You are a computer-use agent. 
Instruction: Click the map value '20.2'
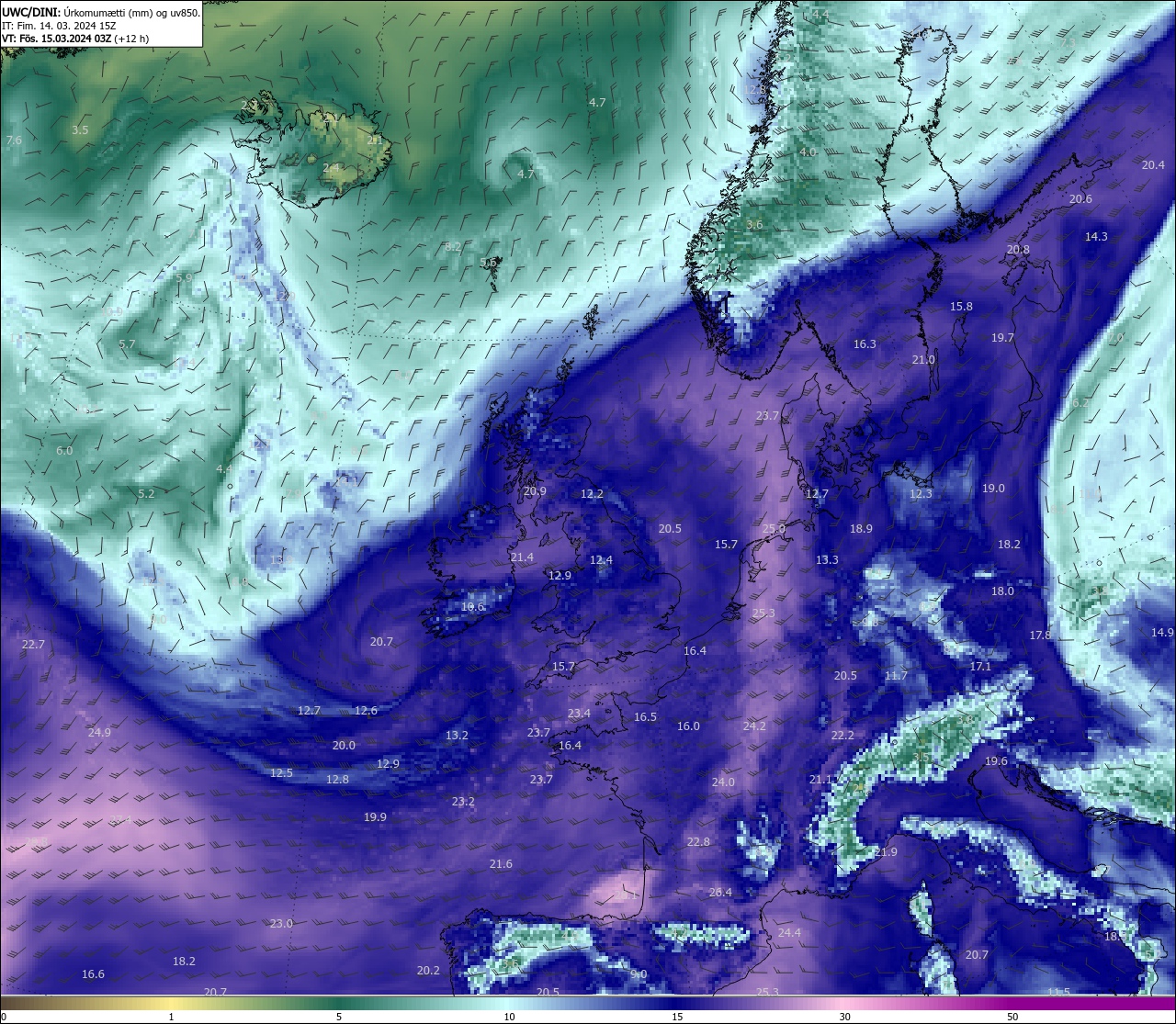click(428, 971)
